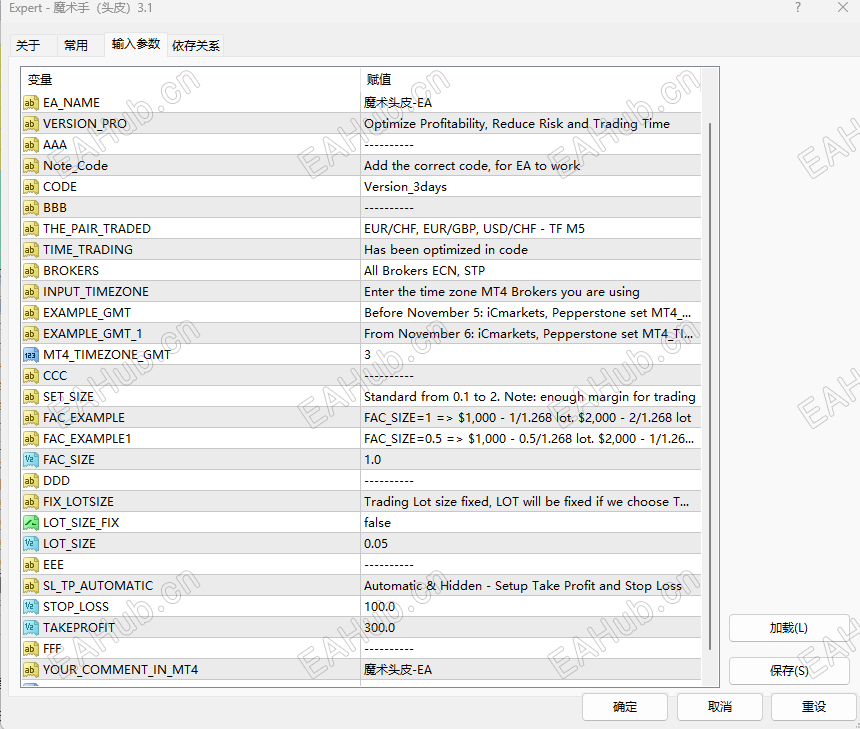The height and width of the screenshot is (729, 860).
Task: Click the 重设 button
Action: coord(814,707)
